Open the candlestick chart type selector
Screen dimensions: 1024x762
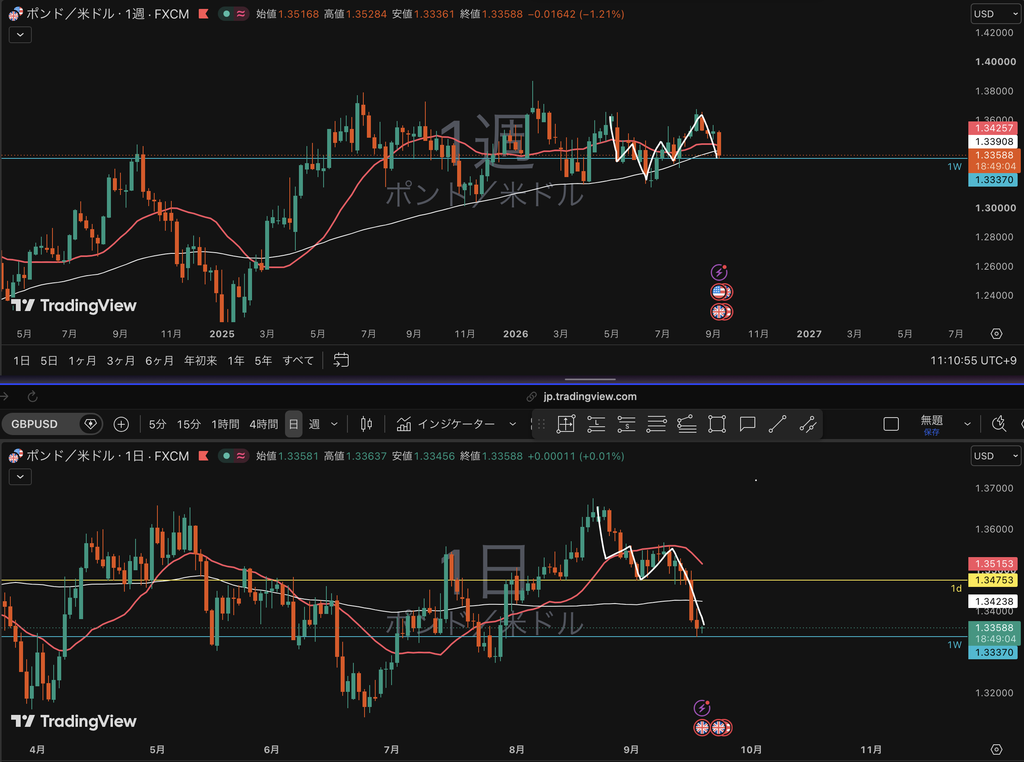(366, 424)
